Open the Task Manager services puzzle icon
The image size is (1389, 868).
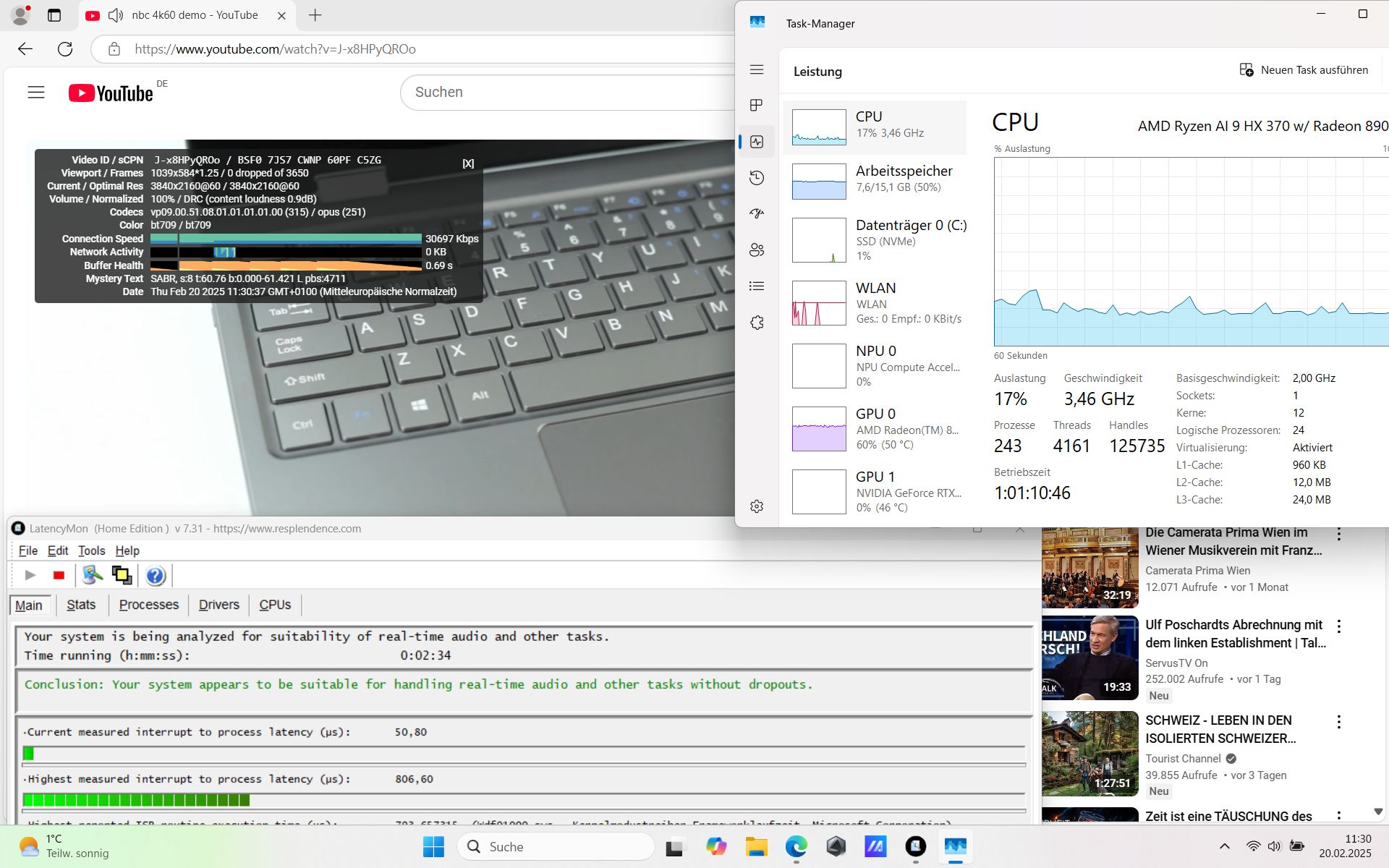pos(757,323)
